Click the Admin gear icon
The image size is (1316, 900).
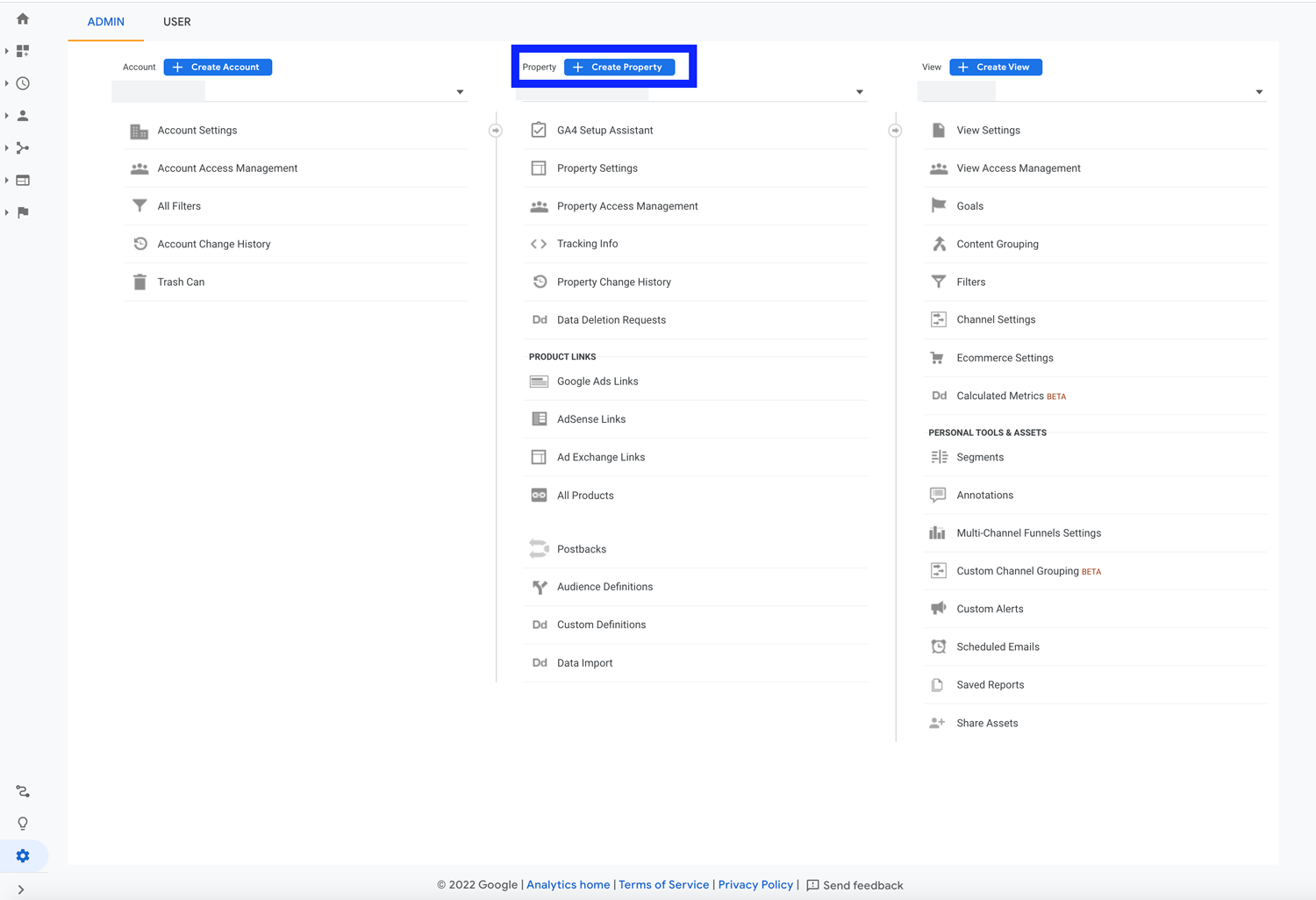23,856
